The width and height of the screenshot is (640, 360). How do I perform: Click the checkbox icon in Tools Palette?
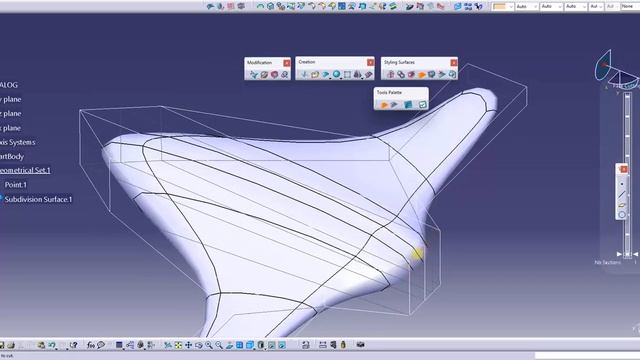(x=422, y=105)
